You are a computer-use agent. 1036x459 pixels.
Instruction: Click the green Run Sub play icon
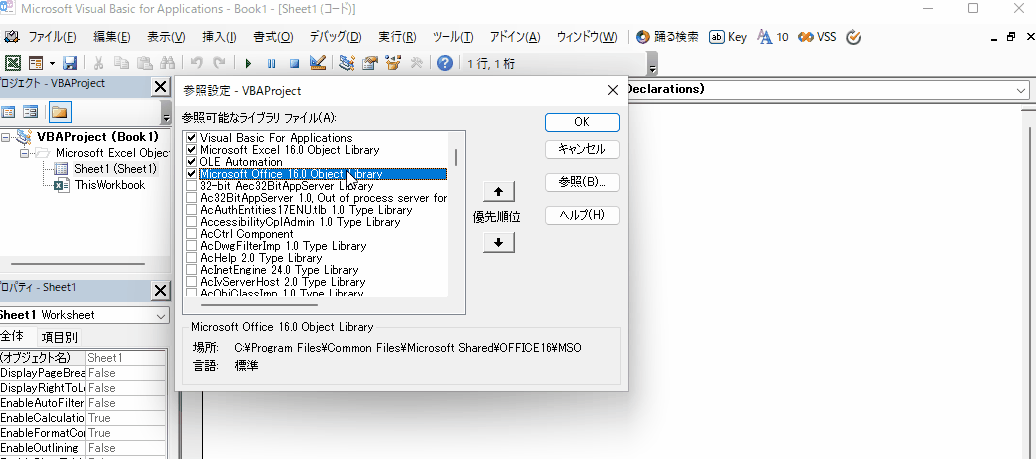248,63
